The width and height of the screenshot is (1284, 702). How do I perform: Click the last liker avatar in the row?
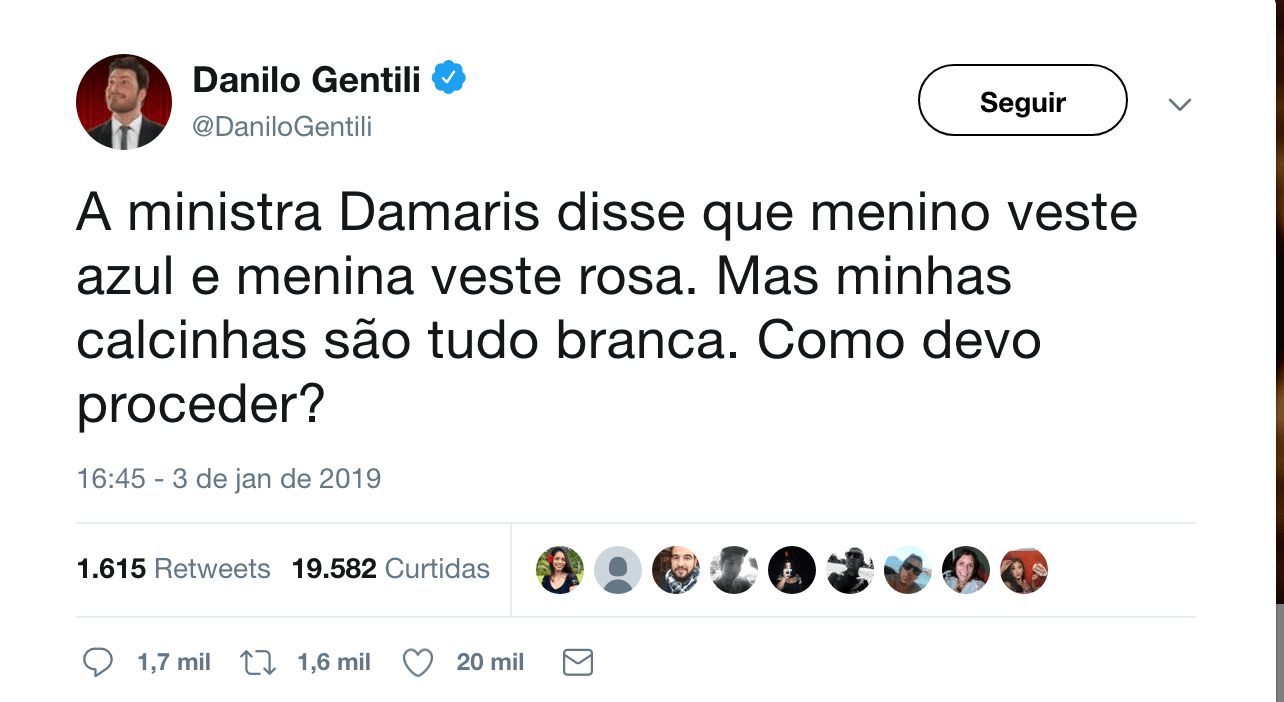(x=1024, y=570)
